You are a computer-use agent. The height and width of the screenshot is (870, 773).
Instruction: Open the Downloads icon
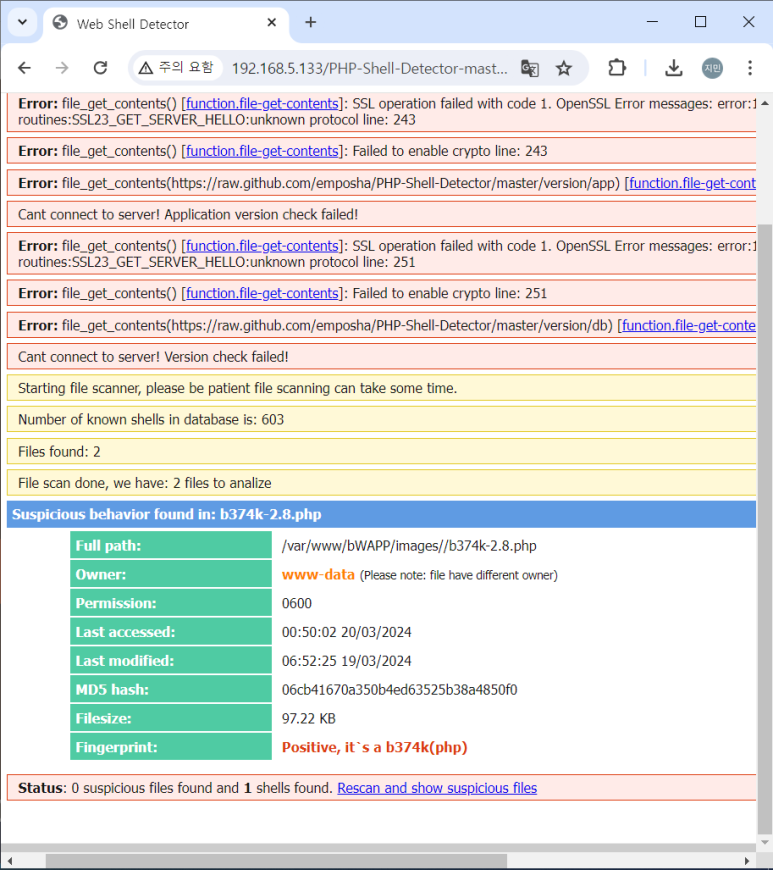674,68
